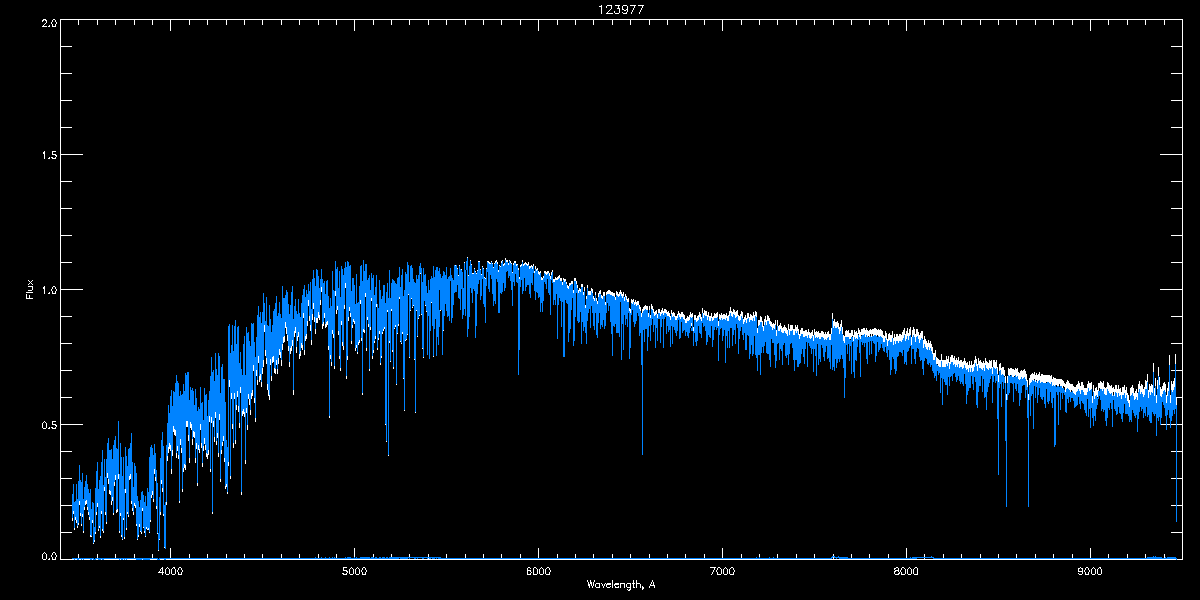Image resolution: width=1200 pixels, height=600 pixels.
Task: Click the plot title 123977
Action: point(621,9)
